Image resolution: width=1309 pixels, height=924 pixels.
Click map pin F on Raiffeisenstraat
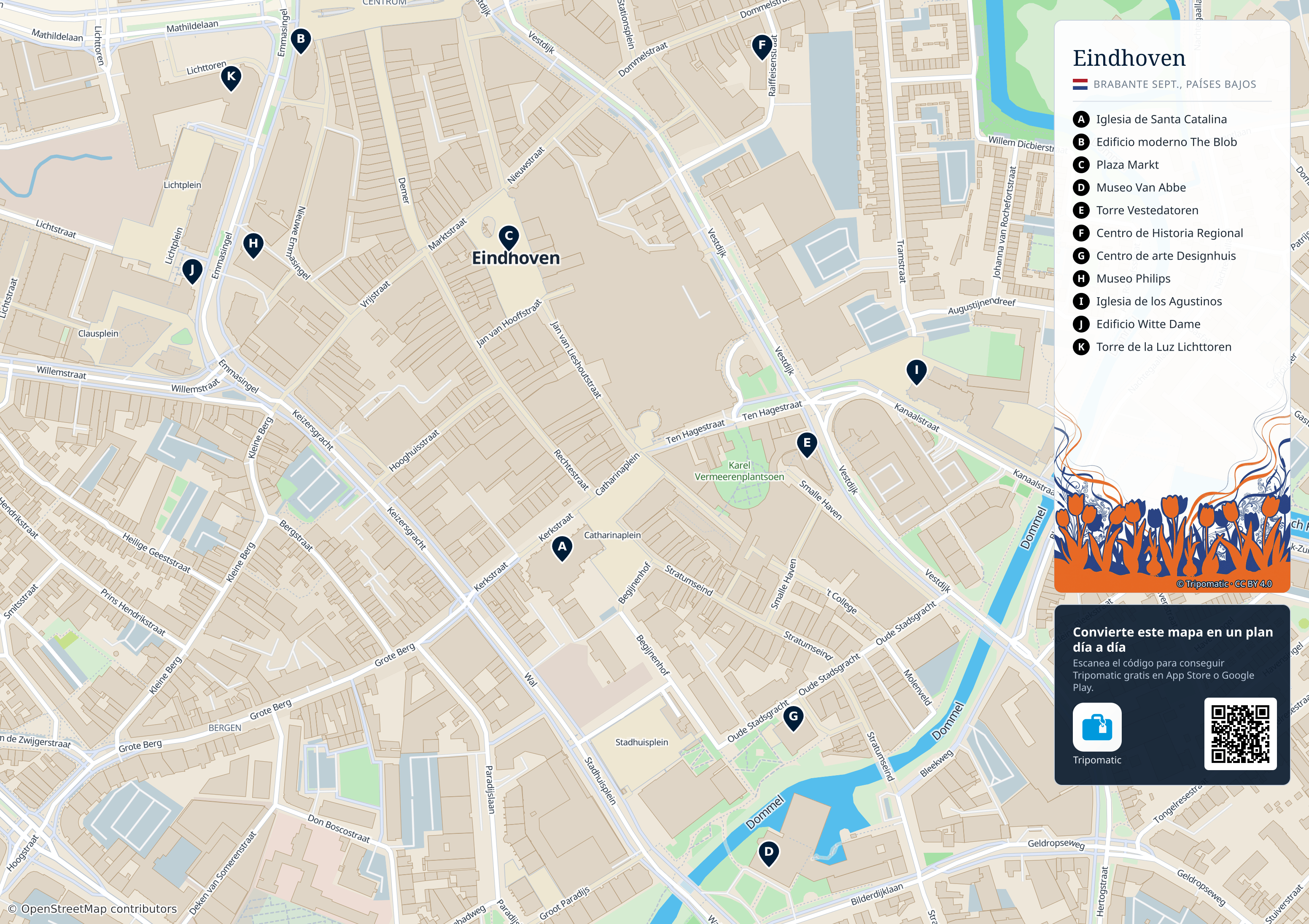pyautogui.click(x=762, y=47)
